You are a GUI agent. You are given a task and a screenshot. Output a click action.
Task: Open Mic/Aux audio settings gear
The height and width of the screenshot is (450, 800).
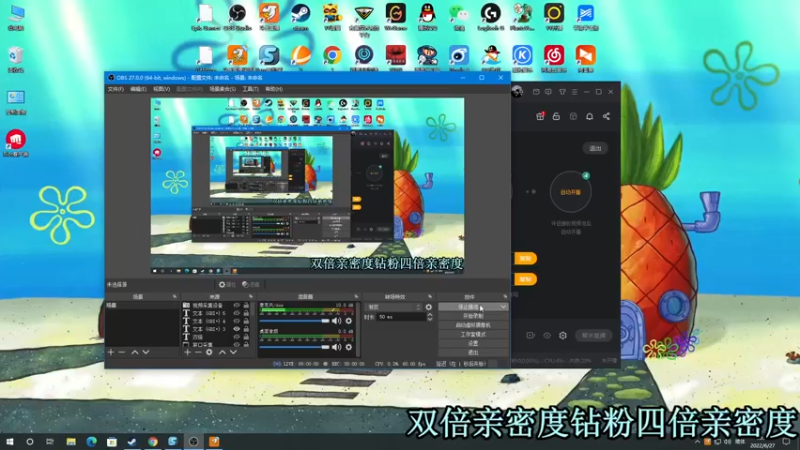(x=348, y=321)
